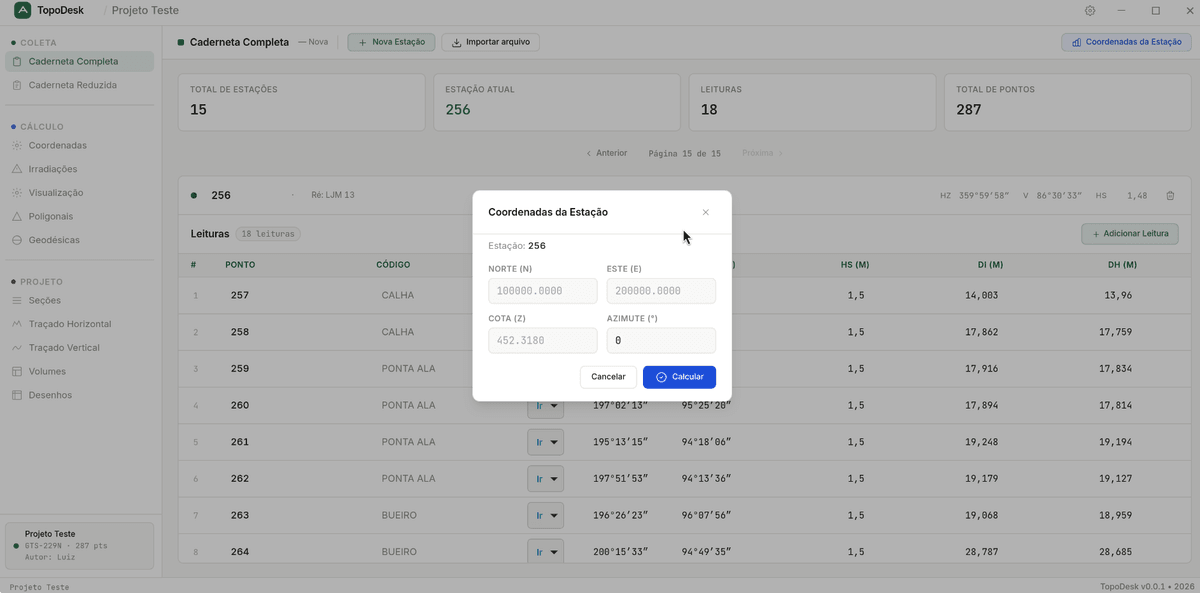This screenshot has height=593, width=1200.
Task: Click the Nova Estação button
Action: (391, 43)
